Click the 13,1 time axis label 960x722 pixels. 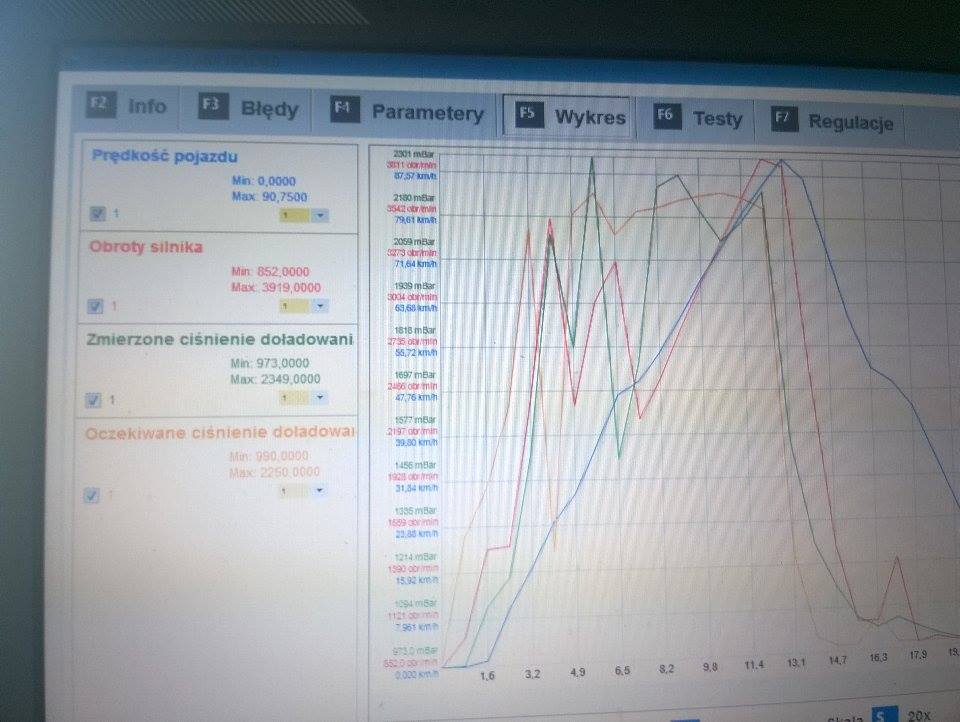tap(796, 663)
